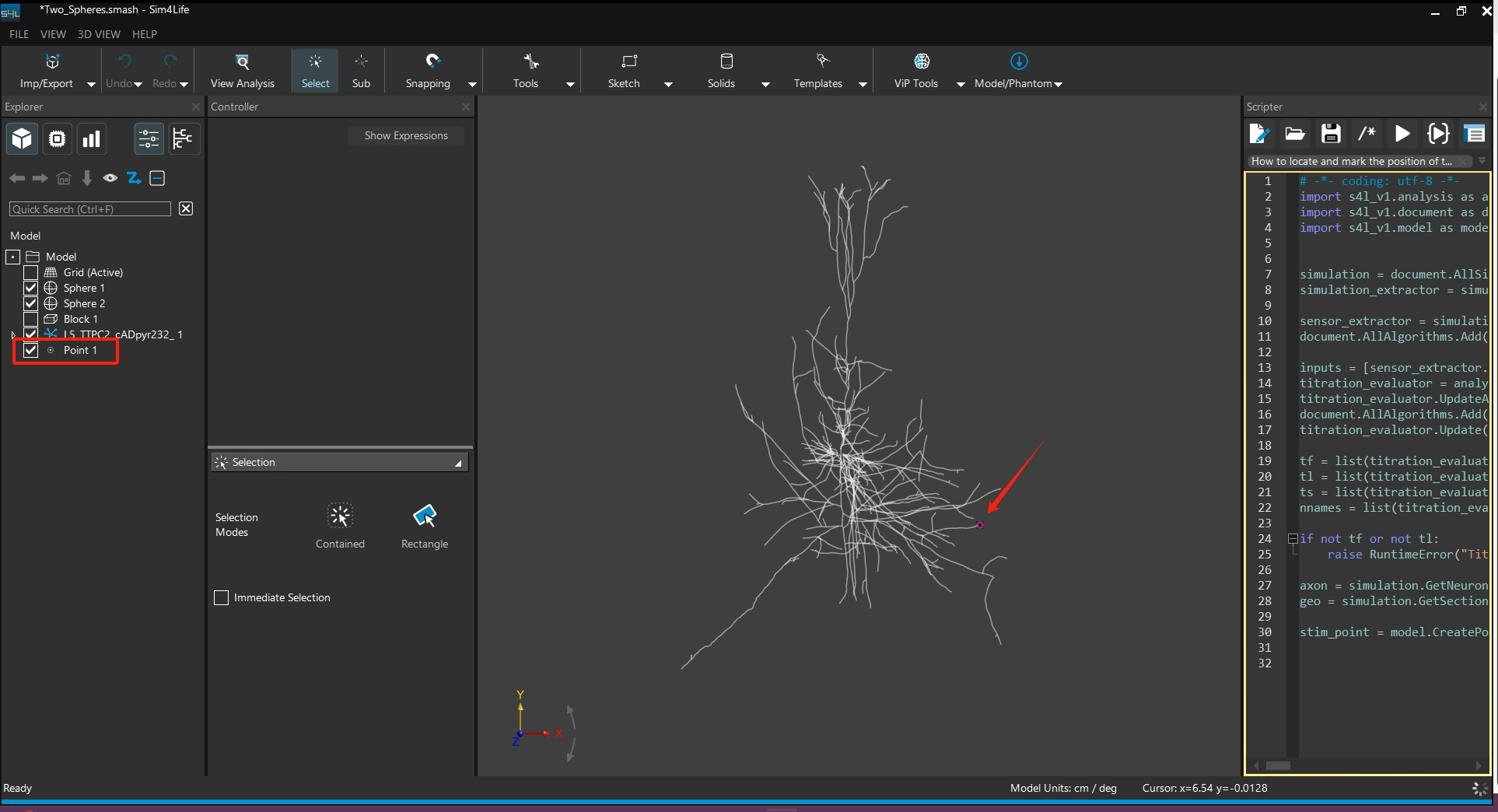
Task: Uncheck the Sphere 1 visibility checkbox
Action: (31, 288)
